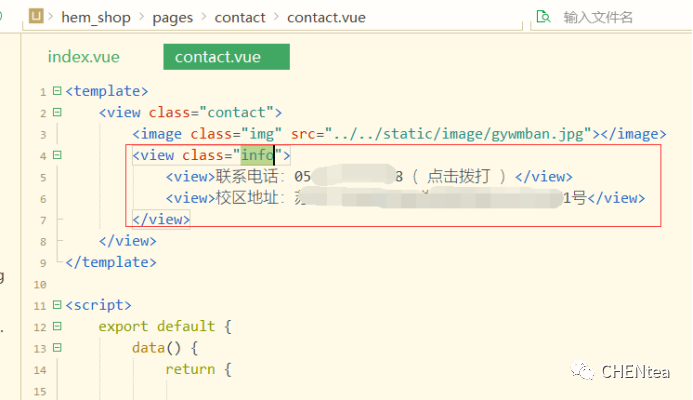Screen dimensions: 693x400
Task: Click the highlighted word info
Action: click(257, 155)
